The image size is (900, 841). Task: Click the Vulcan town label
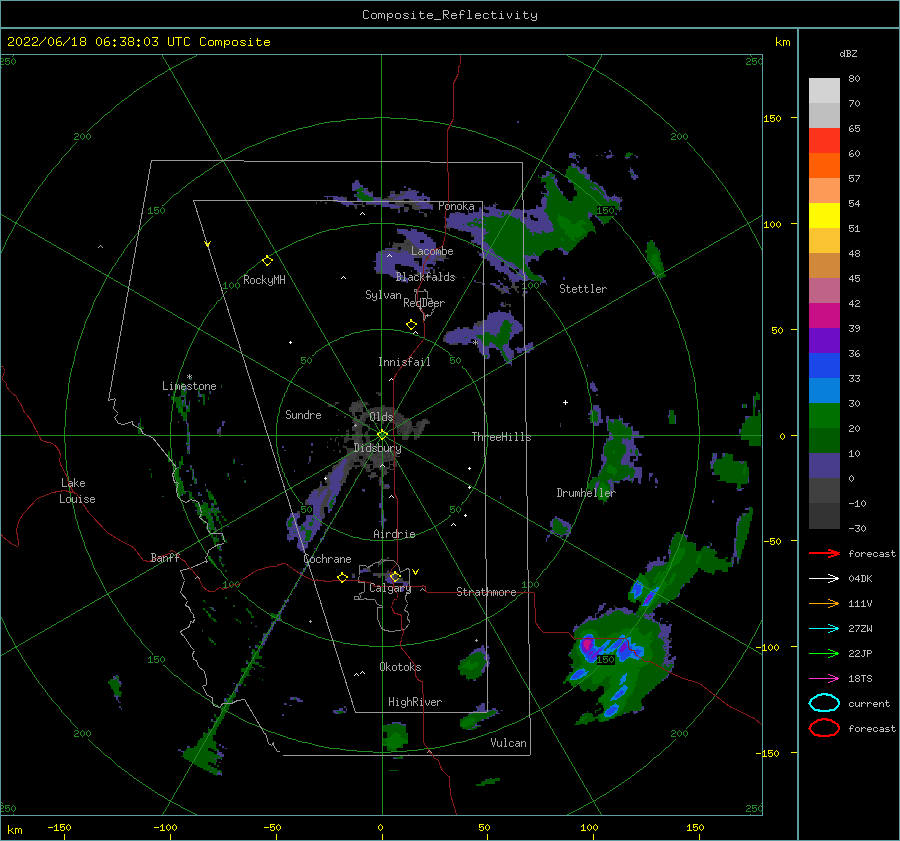point(508,743)
